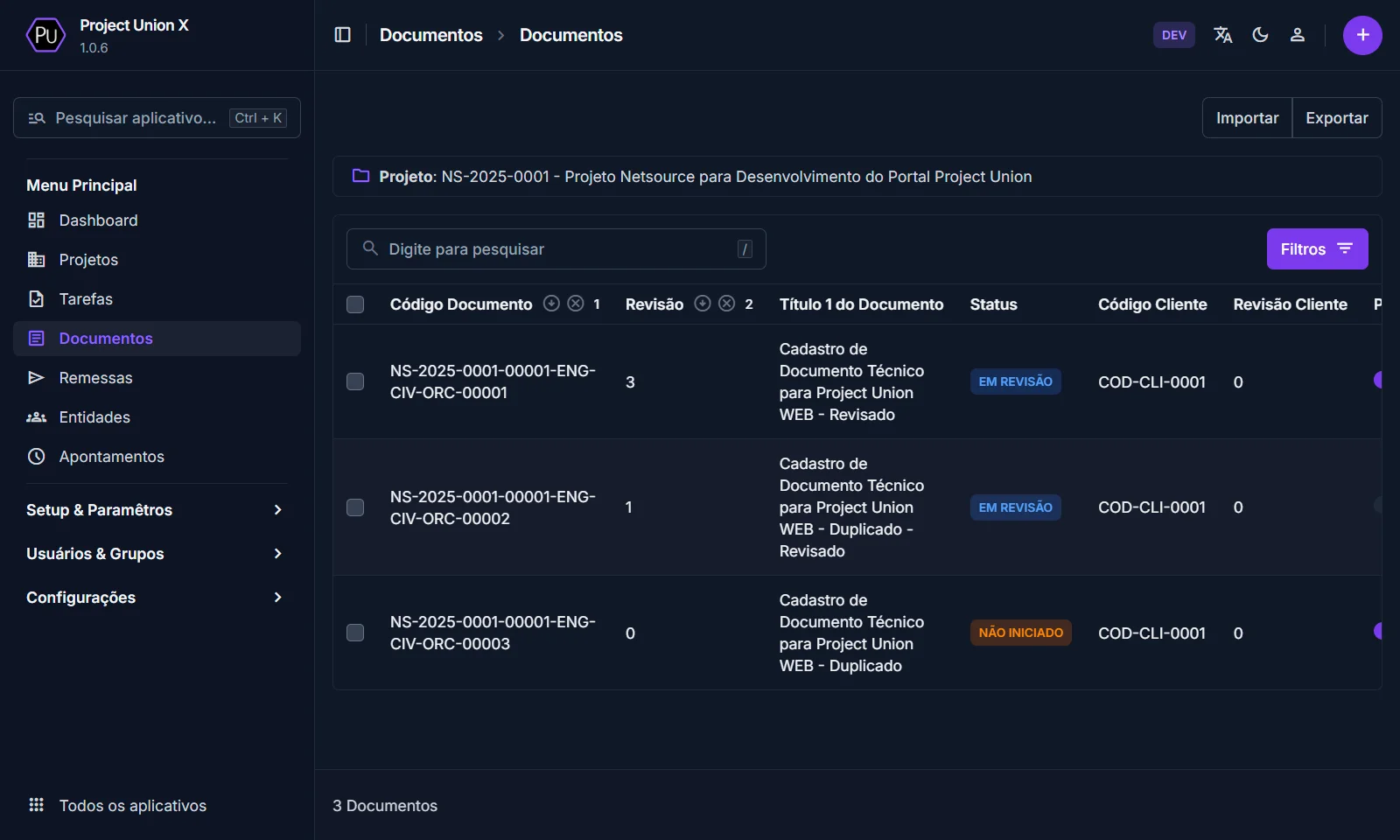The height and width of the screenshot is (840, 1400).
Task: Click sort arrow icon on Código Documento column
Action: (x=551, y=304)
